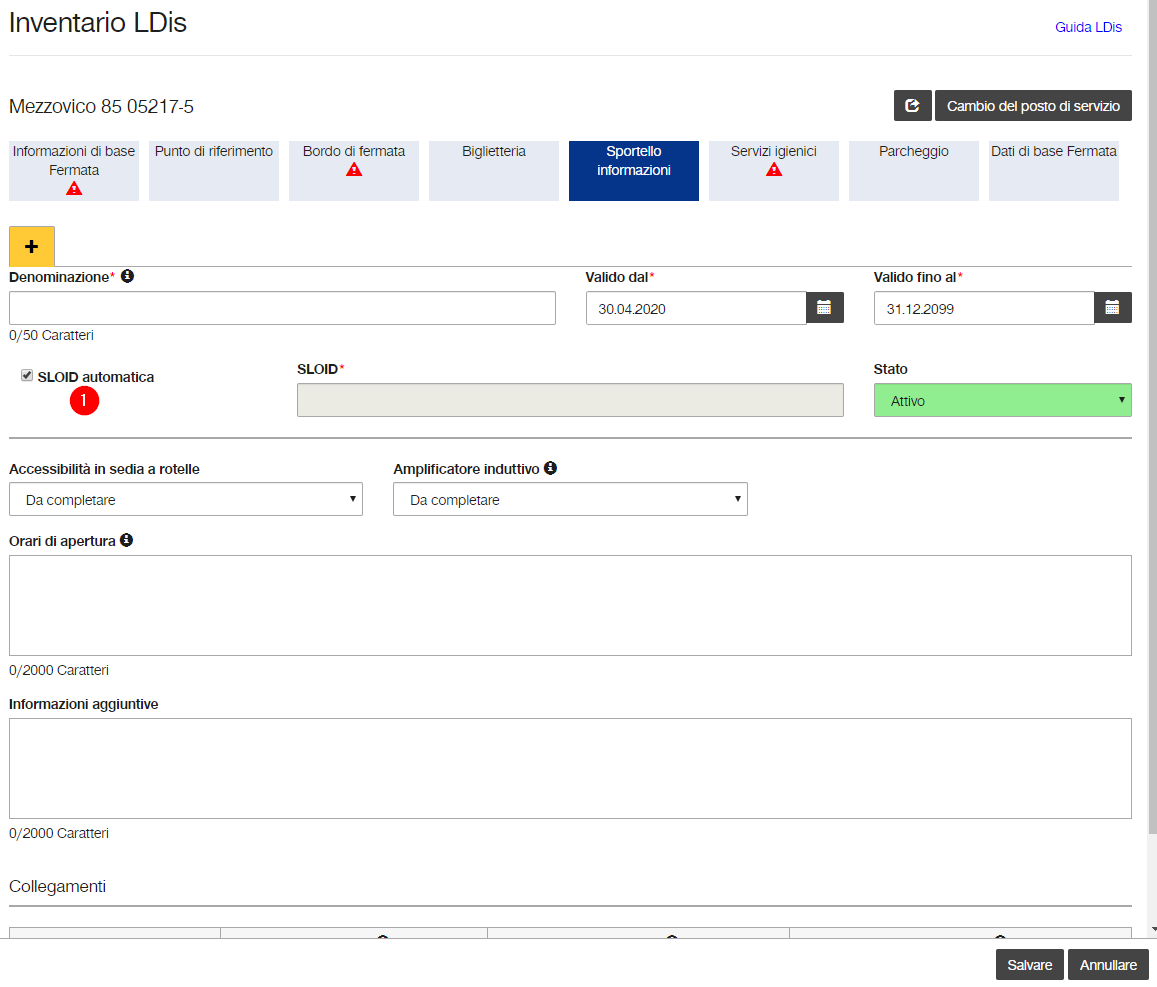Click the share/export arrow icon button
Screen dimensions: 1157x987
pos(912,105)
